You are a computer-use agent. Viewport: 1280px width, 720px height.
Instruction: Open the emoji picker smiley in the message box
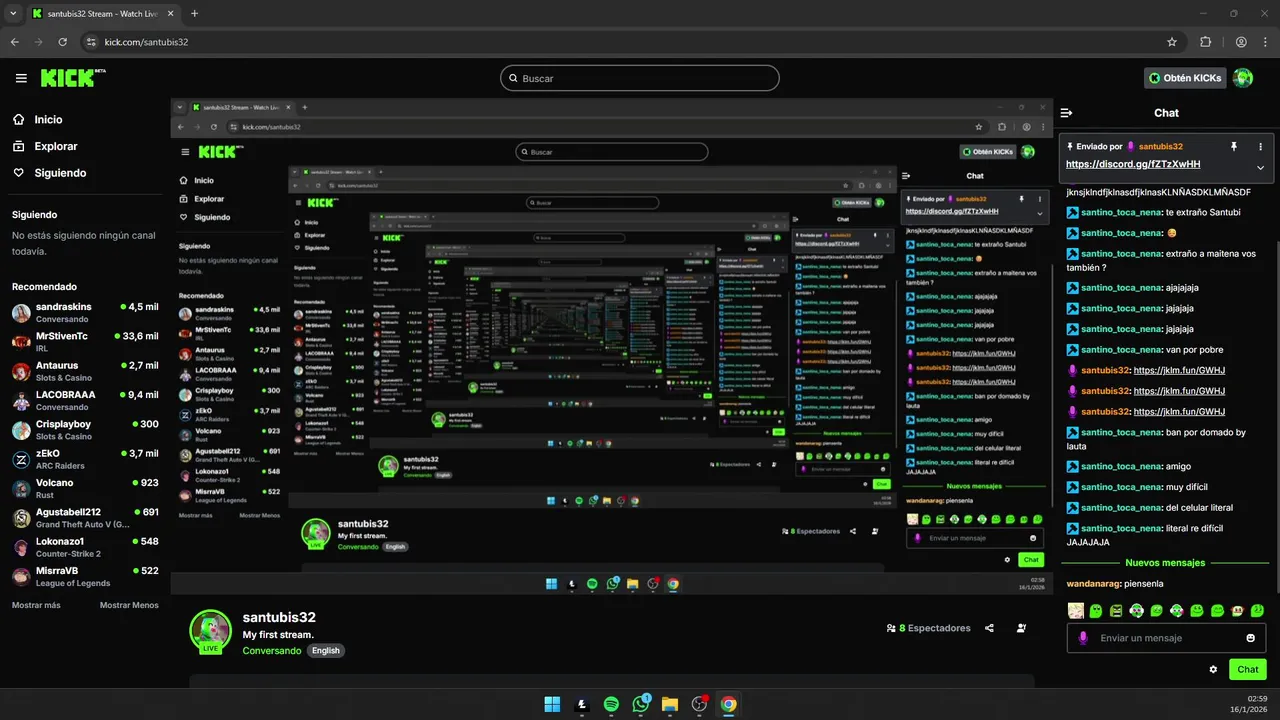point(1250,638)
